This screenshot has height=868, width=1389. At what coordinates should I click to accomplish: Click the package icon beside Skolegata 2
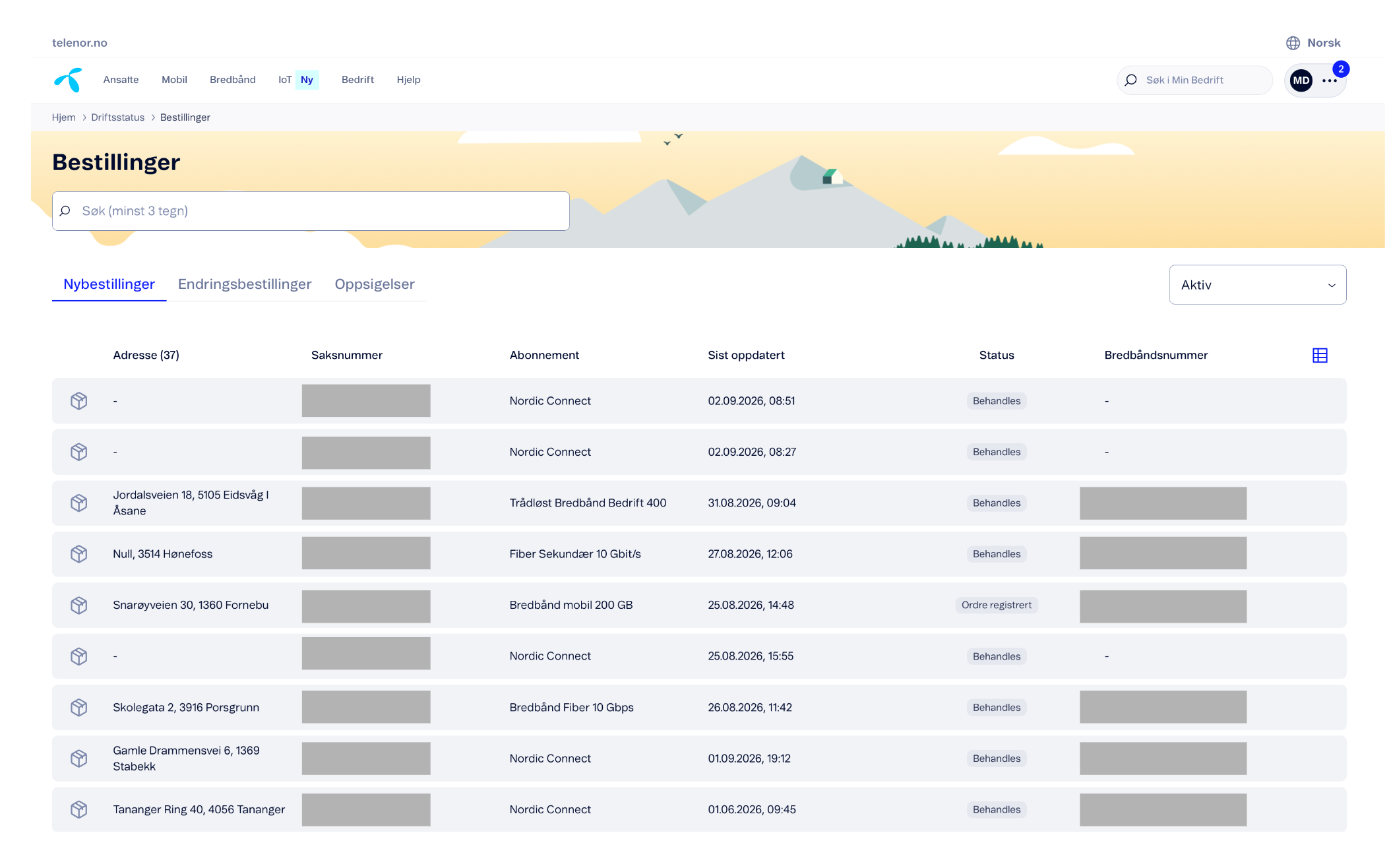tap(79, 708)
